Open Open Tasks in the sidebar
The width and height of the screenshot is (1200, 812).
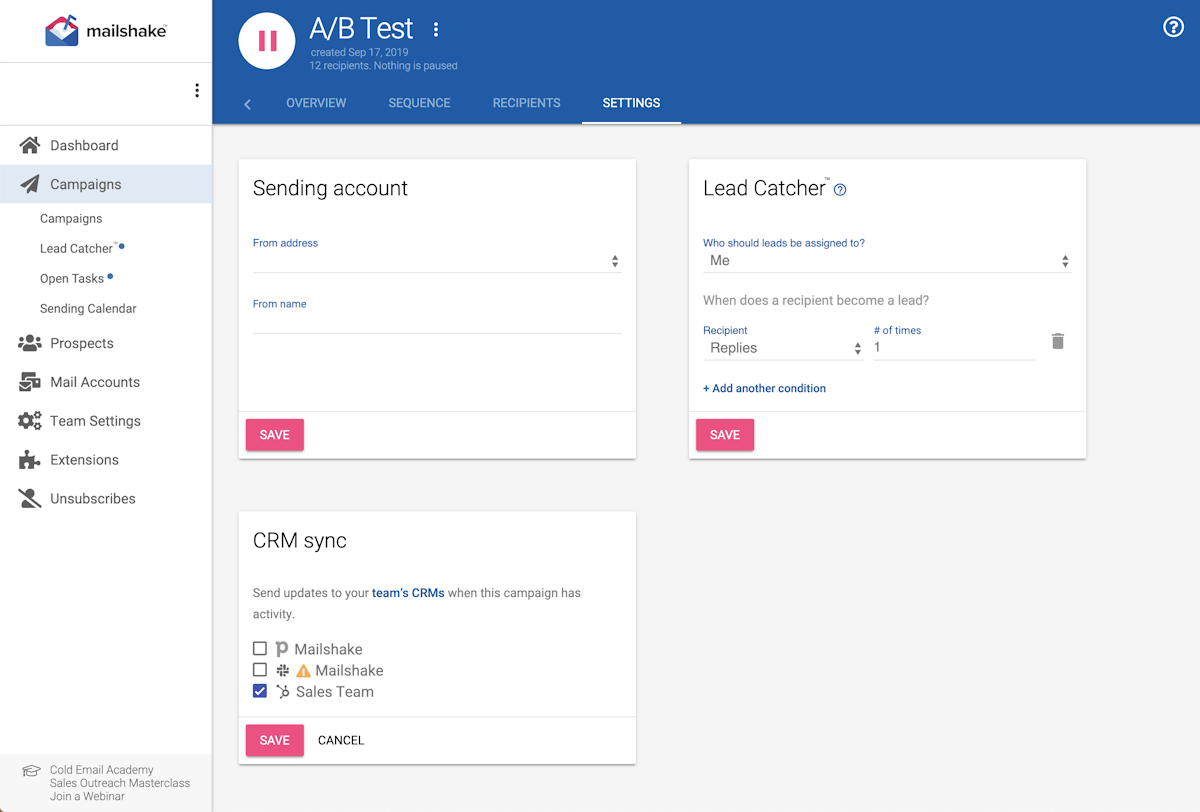coord(72,279)
